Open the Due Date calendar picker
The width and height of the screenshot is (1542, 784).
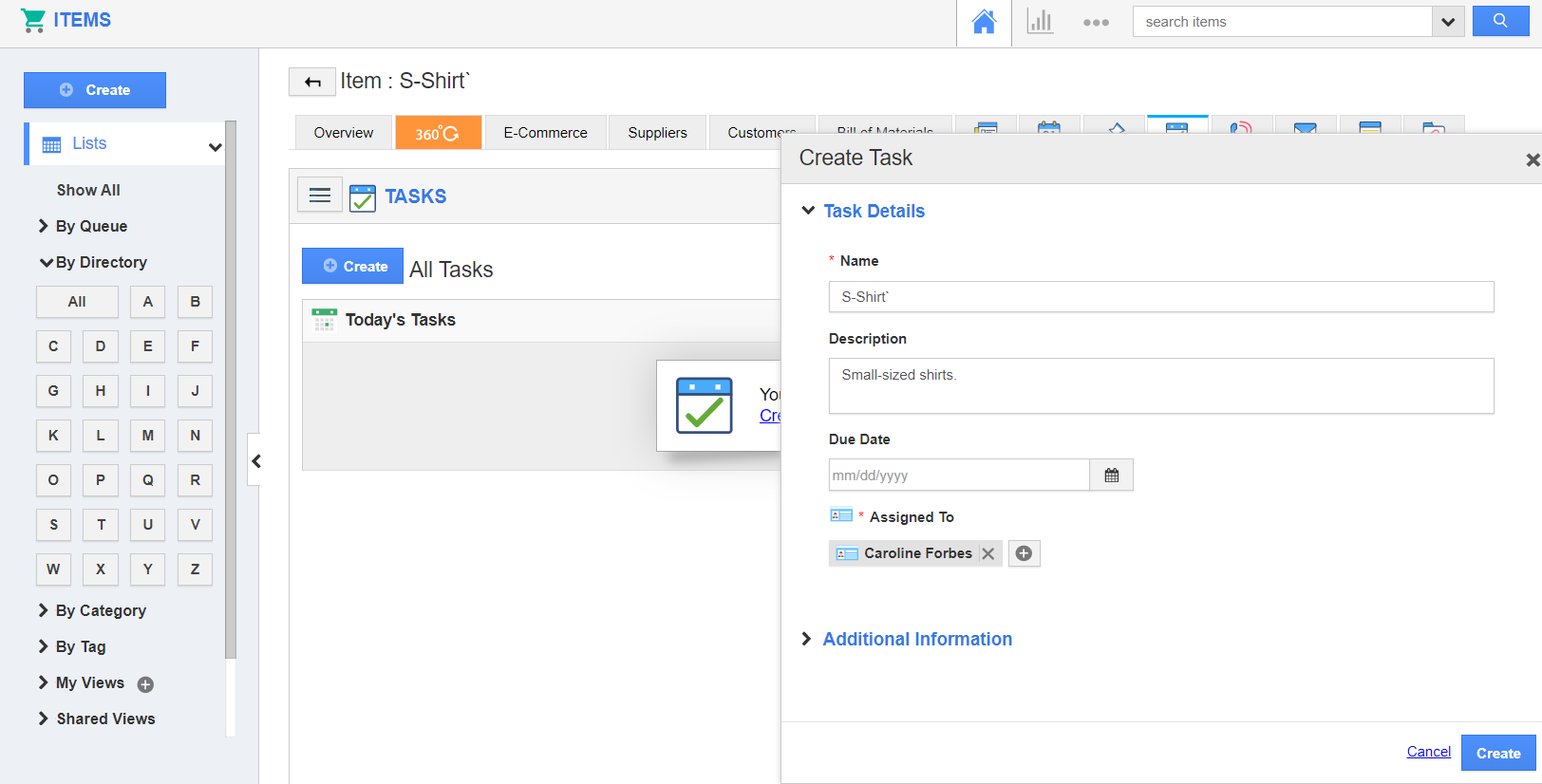1112,475
